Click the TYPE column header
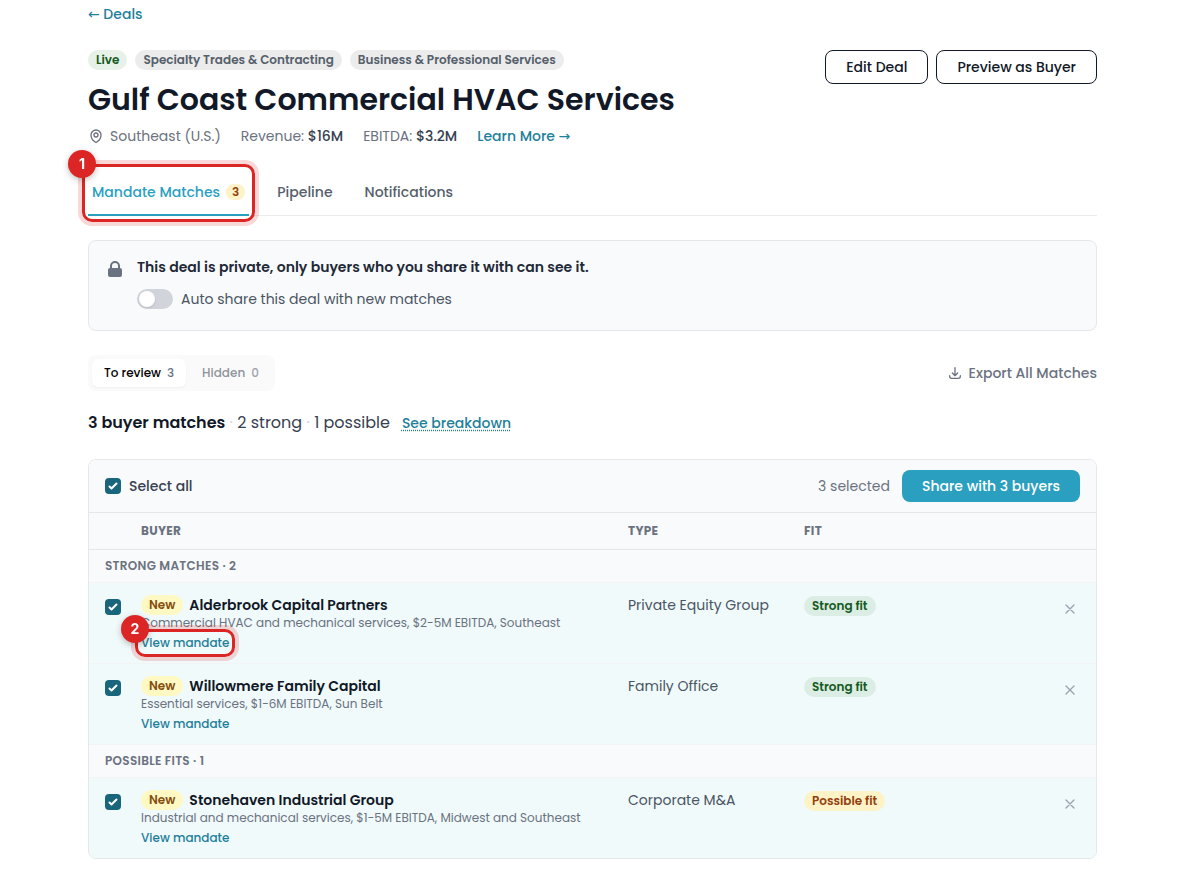The image size is (1185, 877). (x=643, y=531)
